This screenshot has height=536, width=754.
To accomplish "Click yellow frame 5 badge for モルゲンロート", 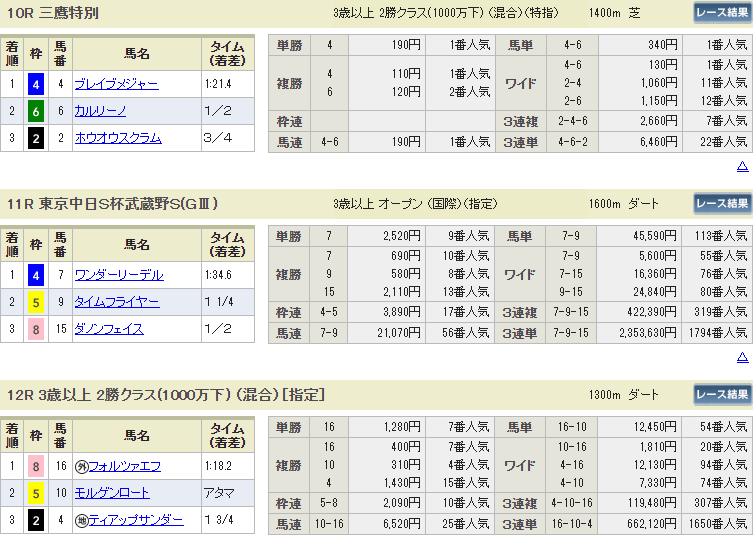I will point(36,494).
